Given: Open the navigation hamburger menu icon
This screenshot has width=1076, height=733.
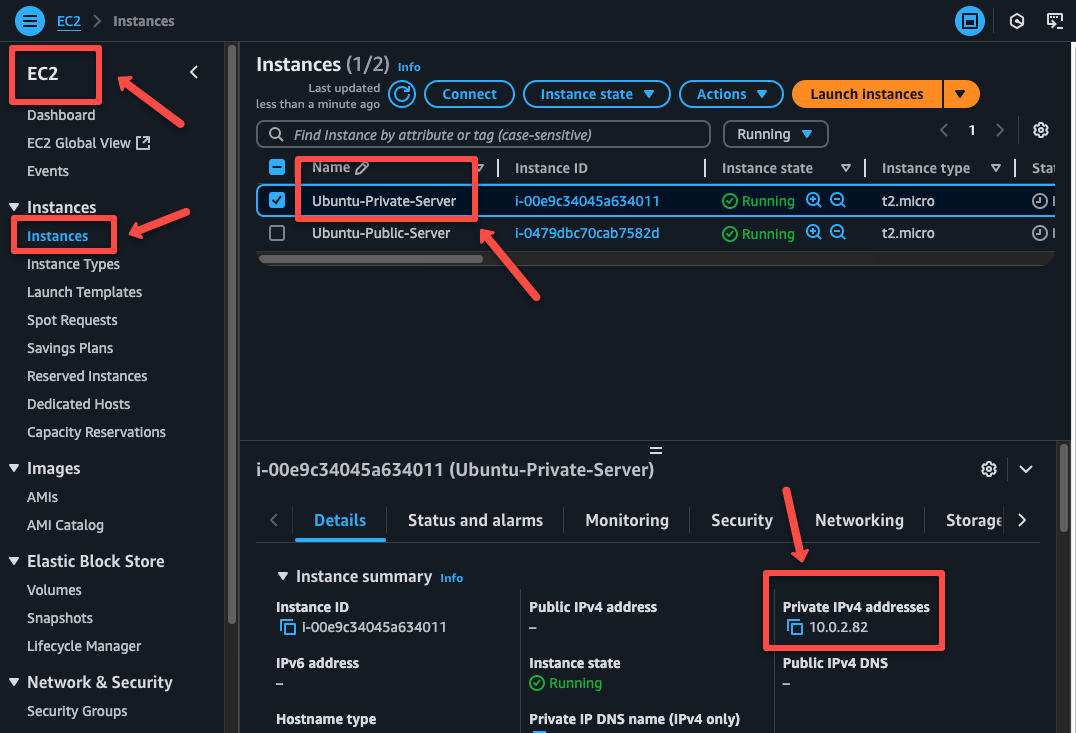Looking at the screenshot, I should click(30, 20).
